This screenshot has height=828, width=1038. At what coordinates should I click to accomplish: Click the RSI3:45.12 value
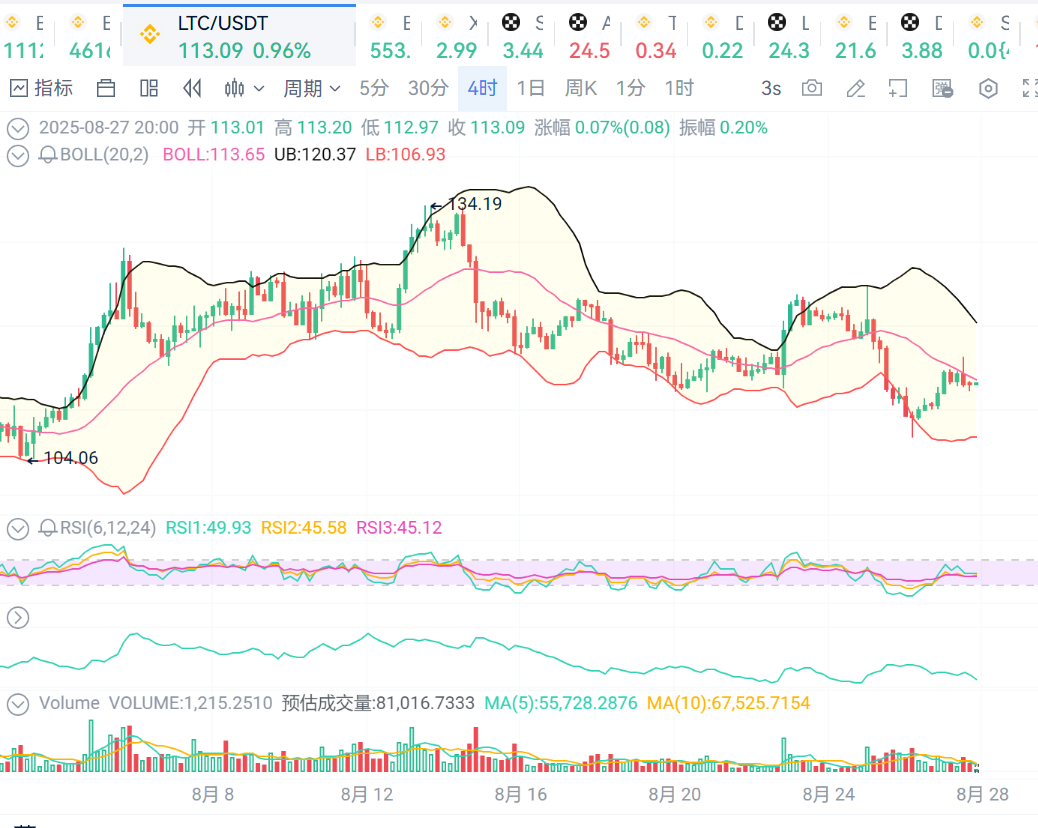[x=399, y=528]
